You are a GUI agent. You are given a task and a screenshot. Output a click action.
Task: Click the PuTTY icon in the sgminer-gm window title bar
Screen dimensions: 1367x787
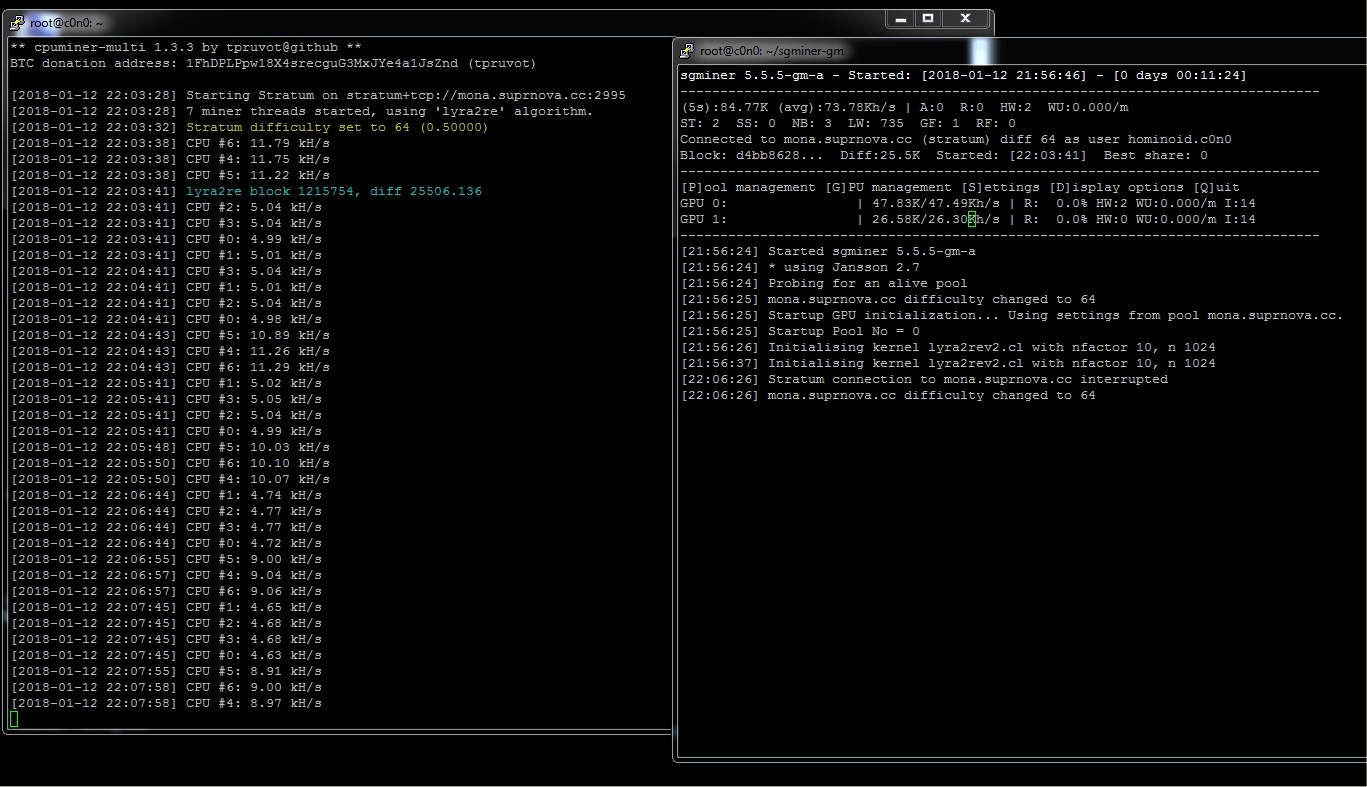coord(688,51)
